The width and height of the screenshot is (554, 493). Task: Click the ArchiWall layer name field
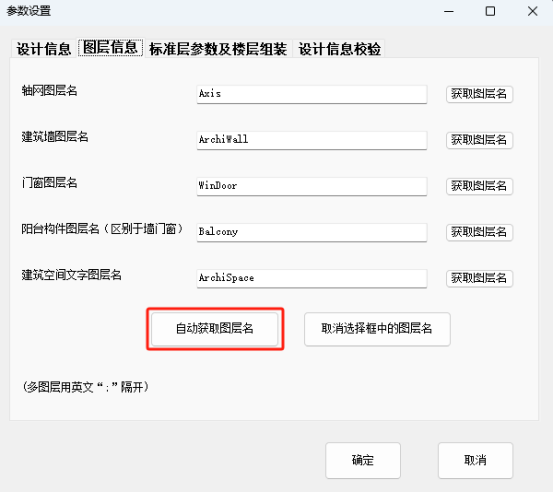coord(312,140)
